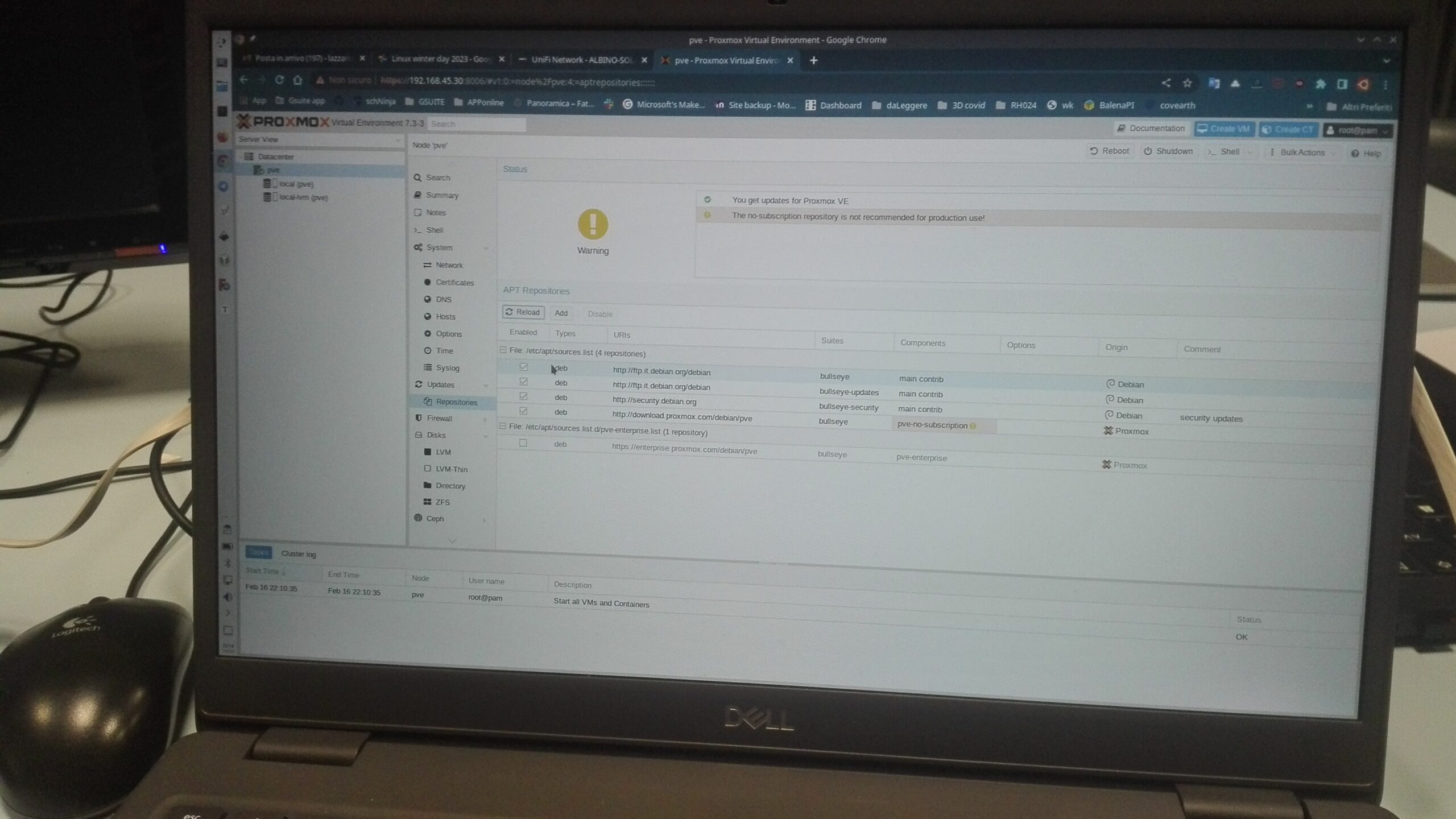Screen dimensions: 1456x819
Task: Toggle checkbox for bullseye-updates repository
Action: [x=523, y=382]
